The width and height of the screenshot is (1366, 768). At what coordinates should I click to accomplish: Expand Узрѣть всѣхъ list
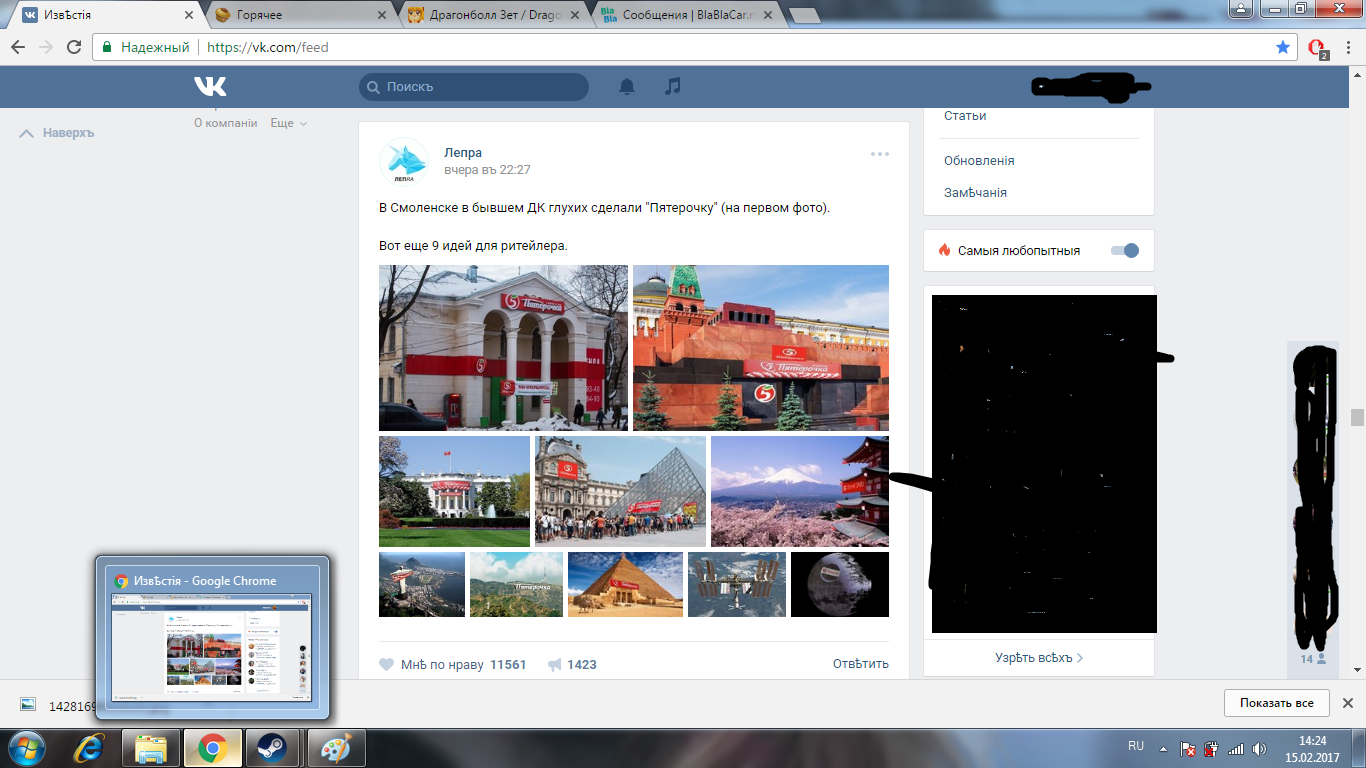[1039, 658]
